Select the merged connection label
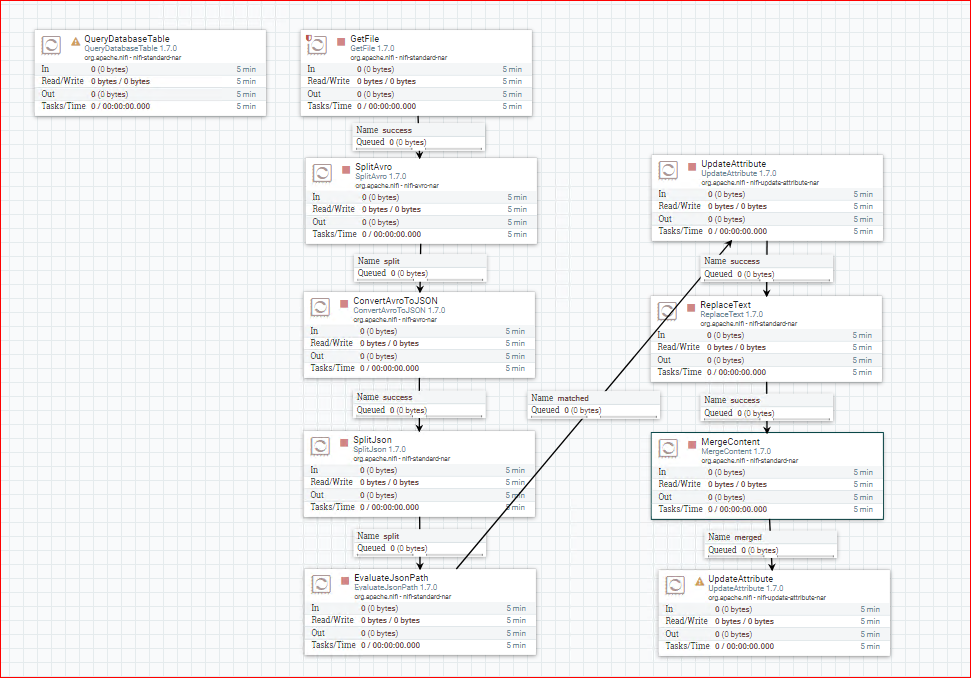971x678 pixels. [x=771, y=544]
